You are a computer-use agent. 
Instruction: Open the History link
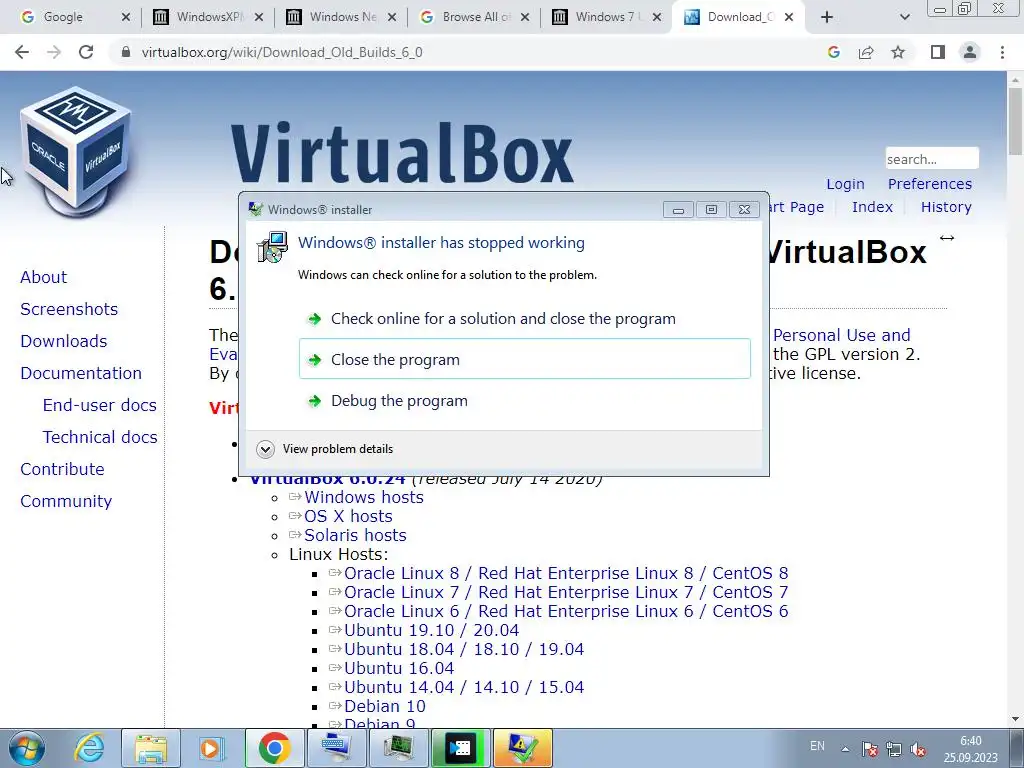coord(946,207)
